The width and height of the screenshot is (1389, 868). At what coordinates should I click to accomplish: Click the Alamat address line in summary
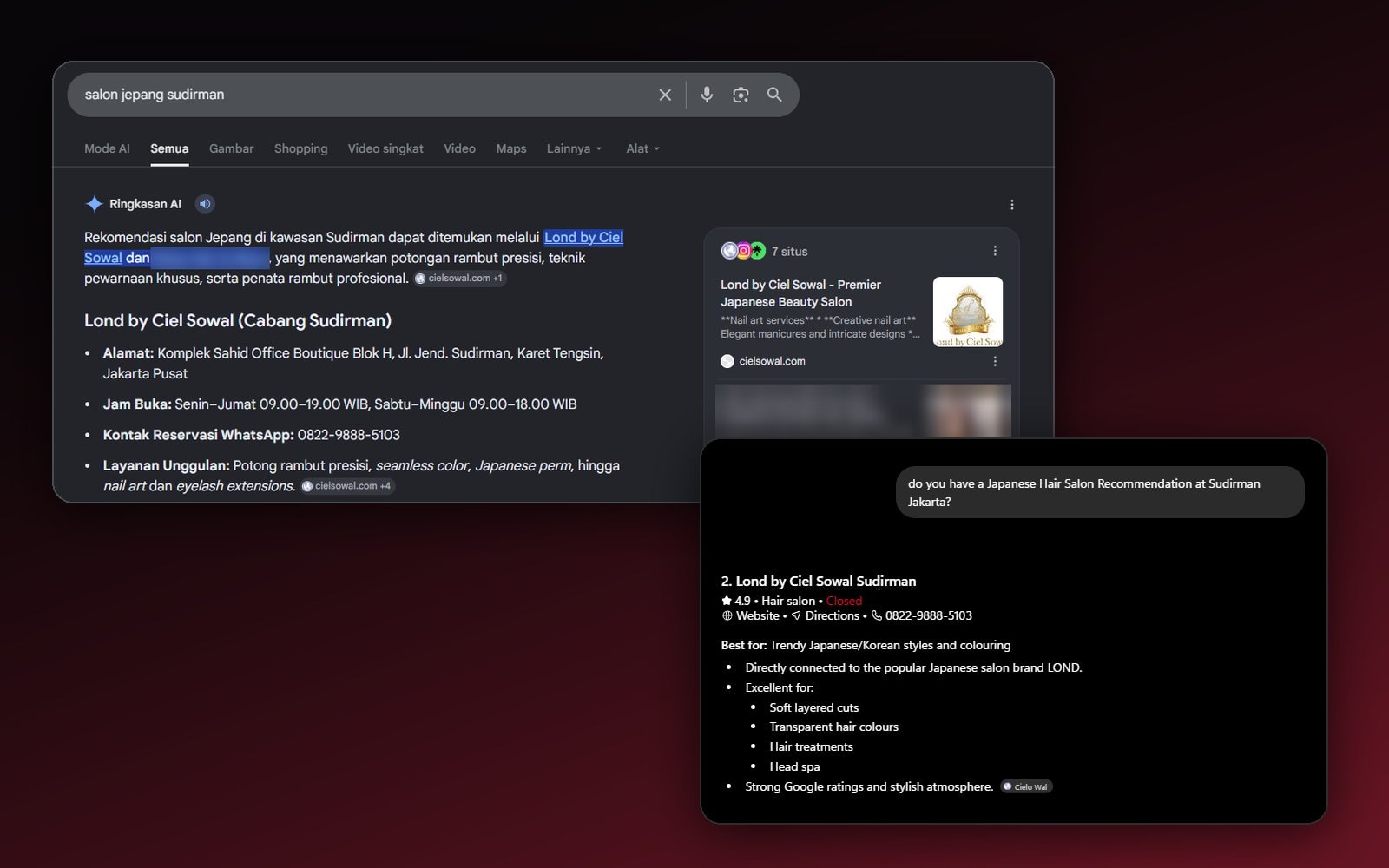pyautogui.click(x=353, y=363)
